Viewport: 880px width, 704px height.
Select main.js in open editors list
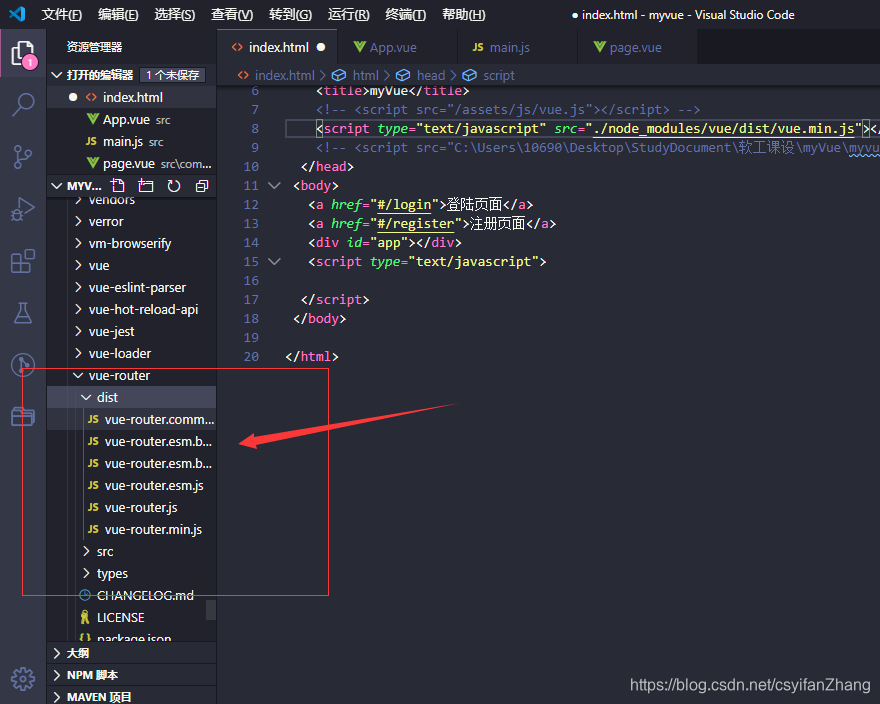tap(131, 141)
